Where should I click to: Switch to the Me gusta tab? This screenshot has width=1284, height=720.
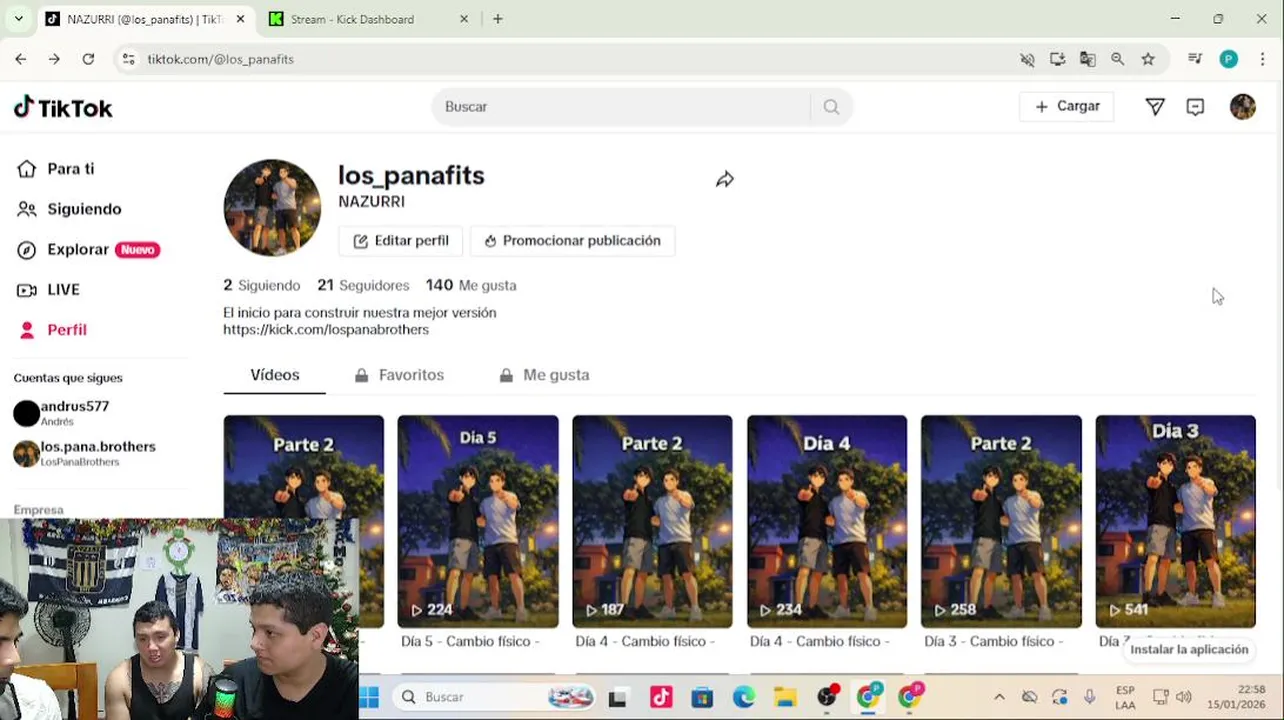point(545,375)
